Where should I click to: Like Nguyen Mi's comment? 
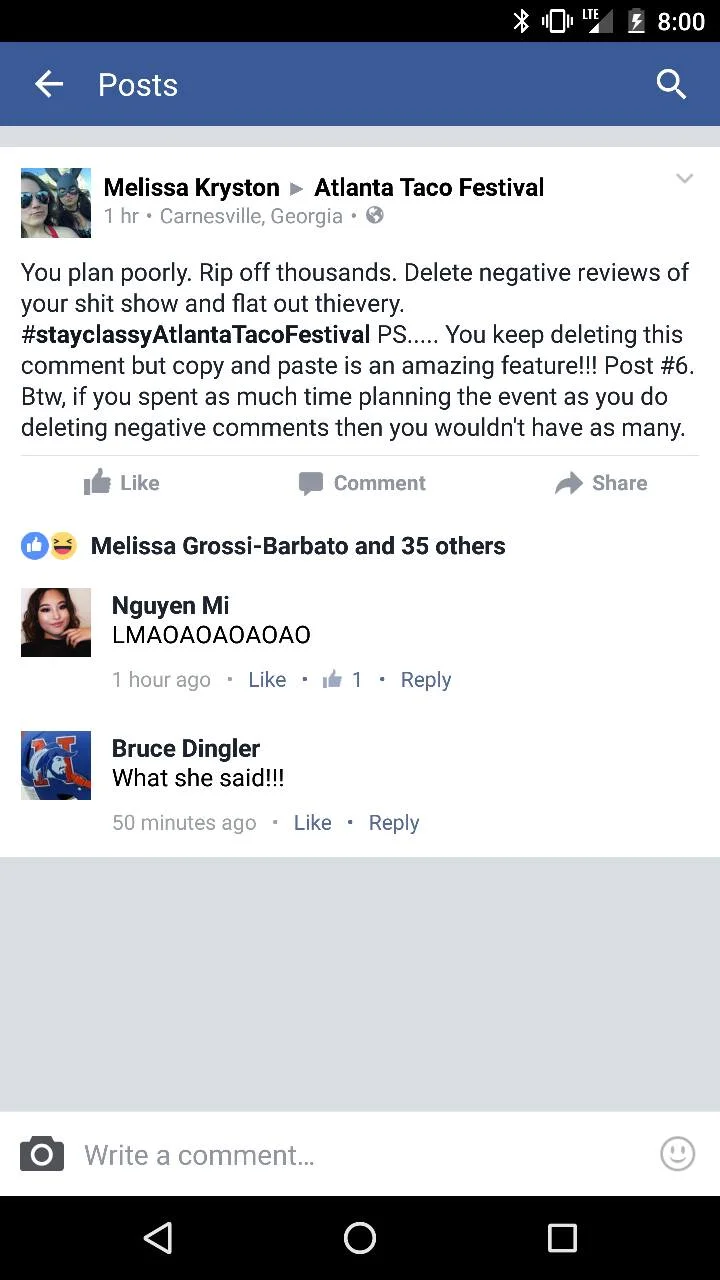(x=267, y=680)
